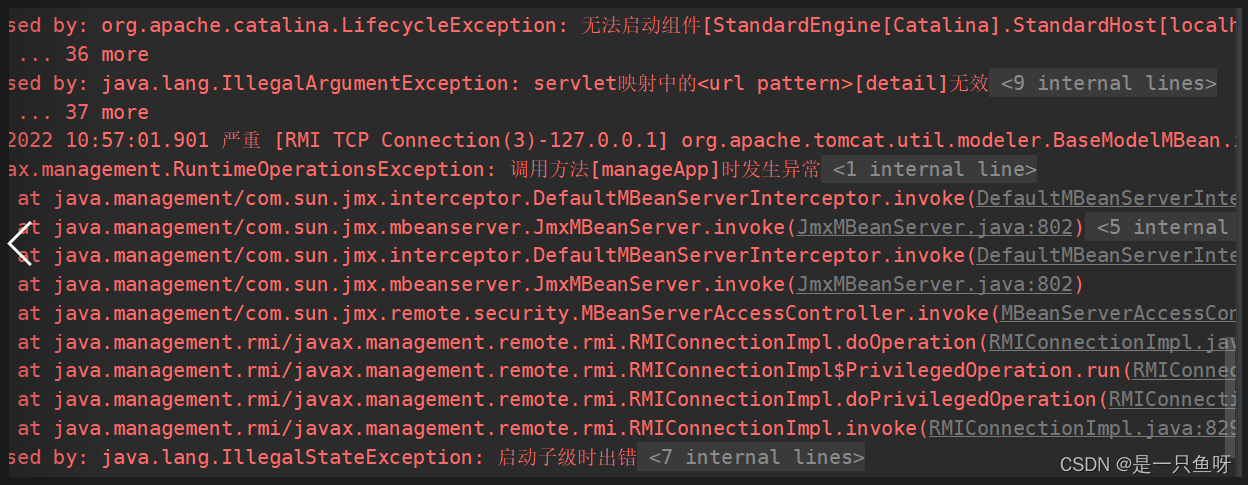Click the left chevron arrow icon
The height and width of the screenshot is (485, 1248).
(19, 243)
